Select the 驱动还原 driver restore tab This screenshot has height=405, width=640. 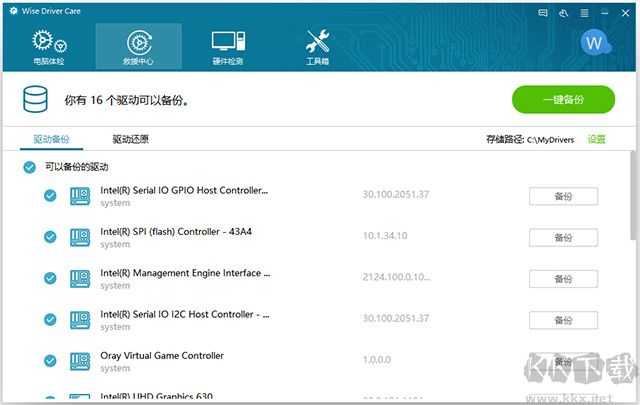pyautogui.click(x=131, y=139)
